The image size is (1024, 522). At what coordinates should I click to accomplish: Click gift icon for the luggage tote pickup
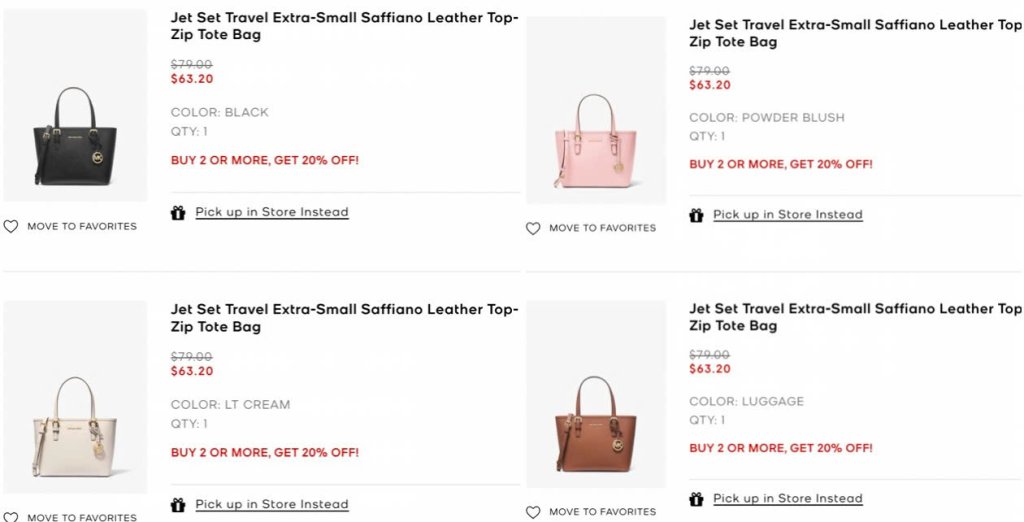click(696, 499)
